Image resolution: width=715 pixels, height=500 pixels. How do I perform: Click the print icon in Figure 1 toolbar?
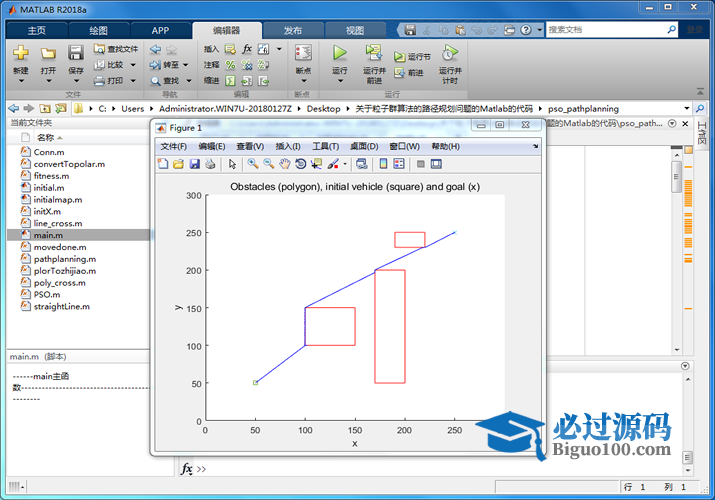point(210,164)
